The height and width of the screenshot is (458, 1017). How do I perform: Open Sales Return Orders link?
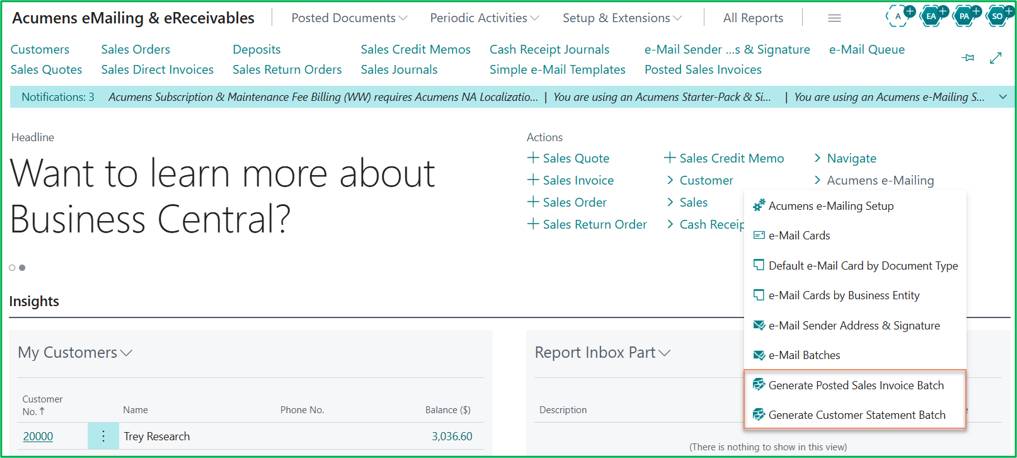(287, 69)
